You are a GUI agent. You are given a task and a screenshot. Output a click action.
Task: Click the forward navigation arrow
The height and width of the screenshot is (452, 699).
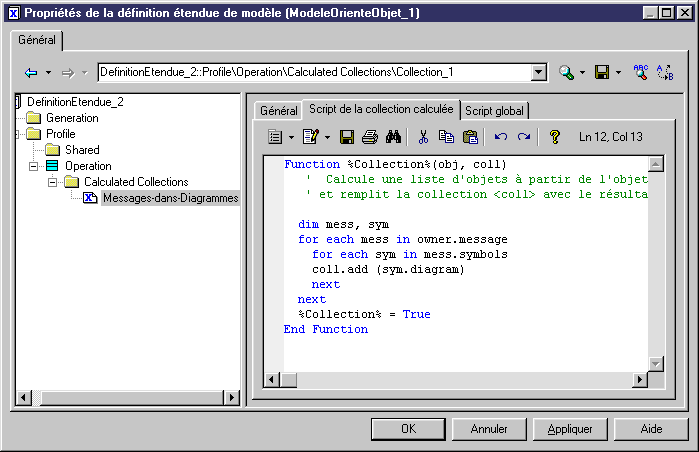tap(68, 73)
